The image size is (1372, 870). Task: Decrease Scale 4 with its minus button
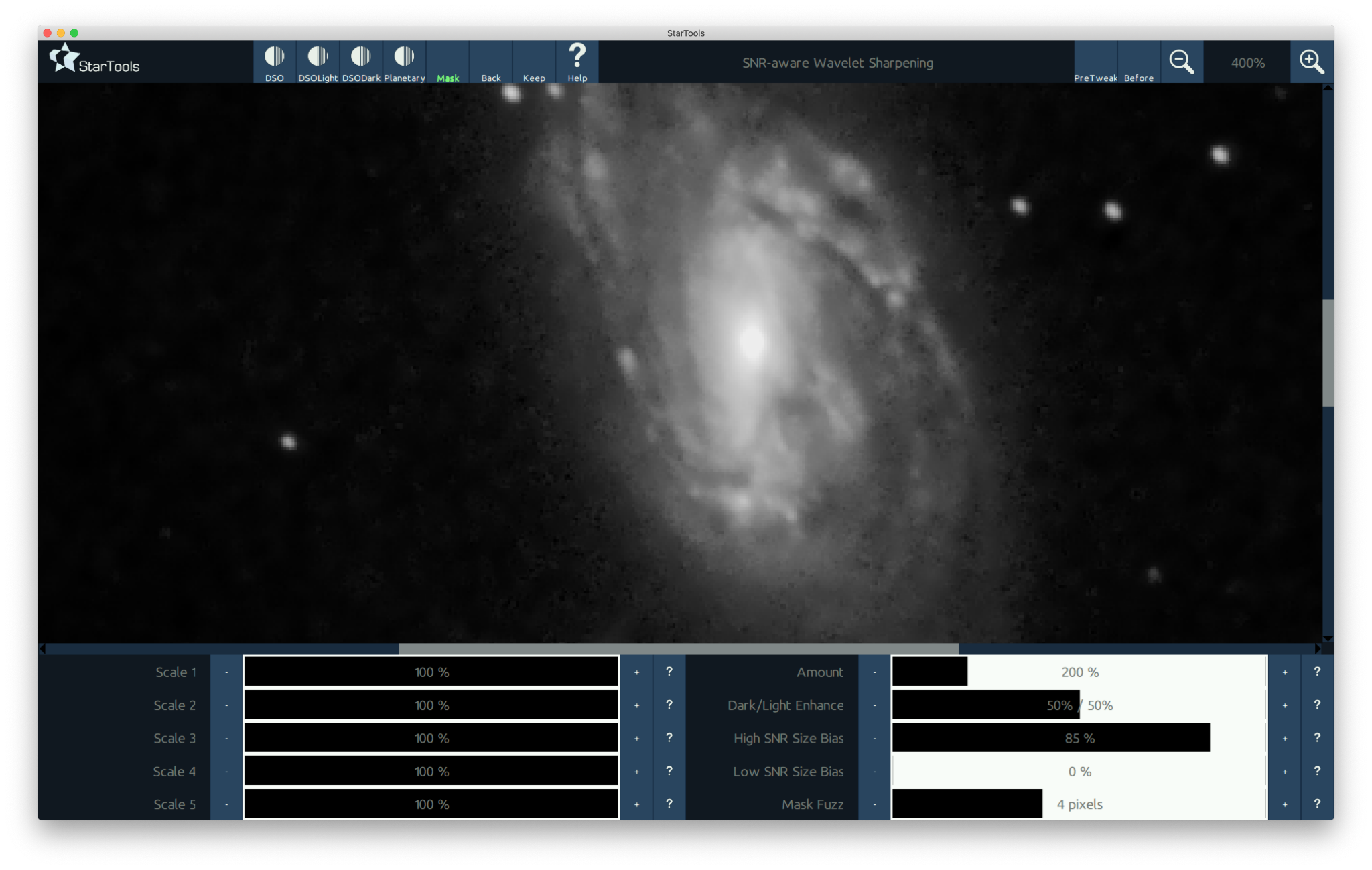coord(226,771)
